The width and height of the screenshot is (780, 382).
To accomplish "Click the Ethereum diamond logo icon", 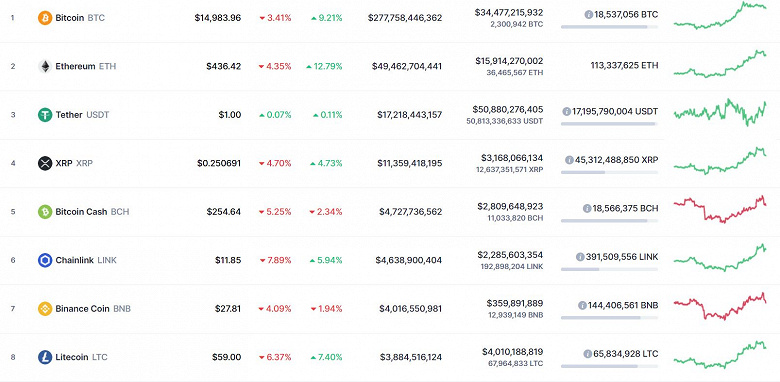I will (x=45, y=66).
